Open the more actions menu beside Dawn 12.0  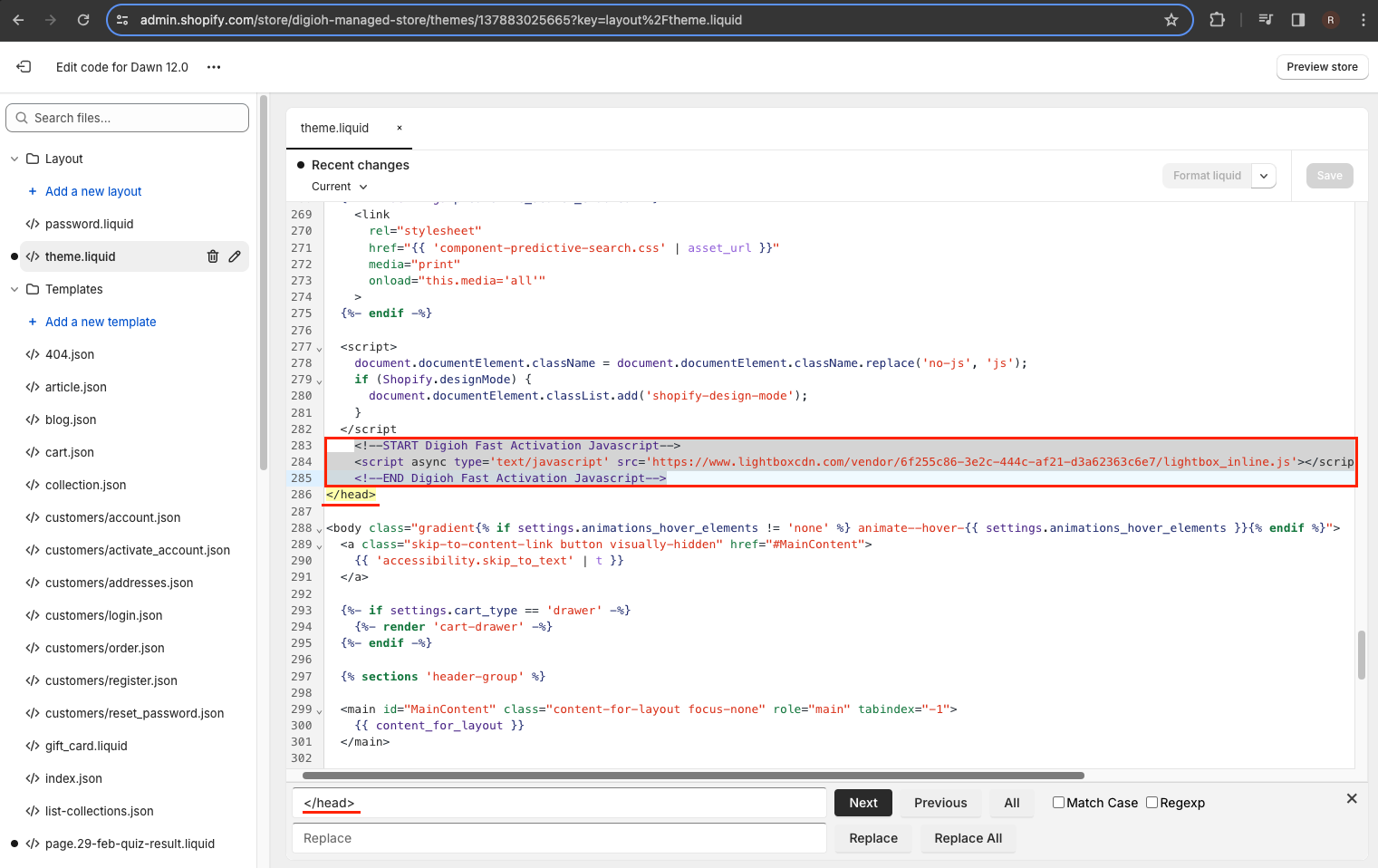click(214, 67)
